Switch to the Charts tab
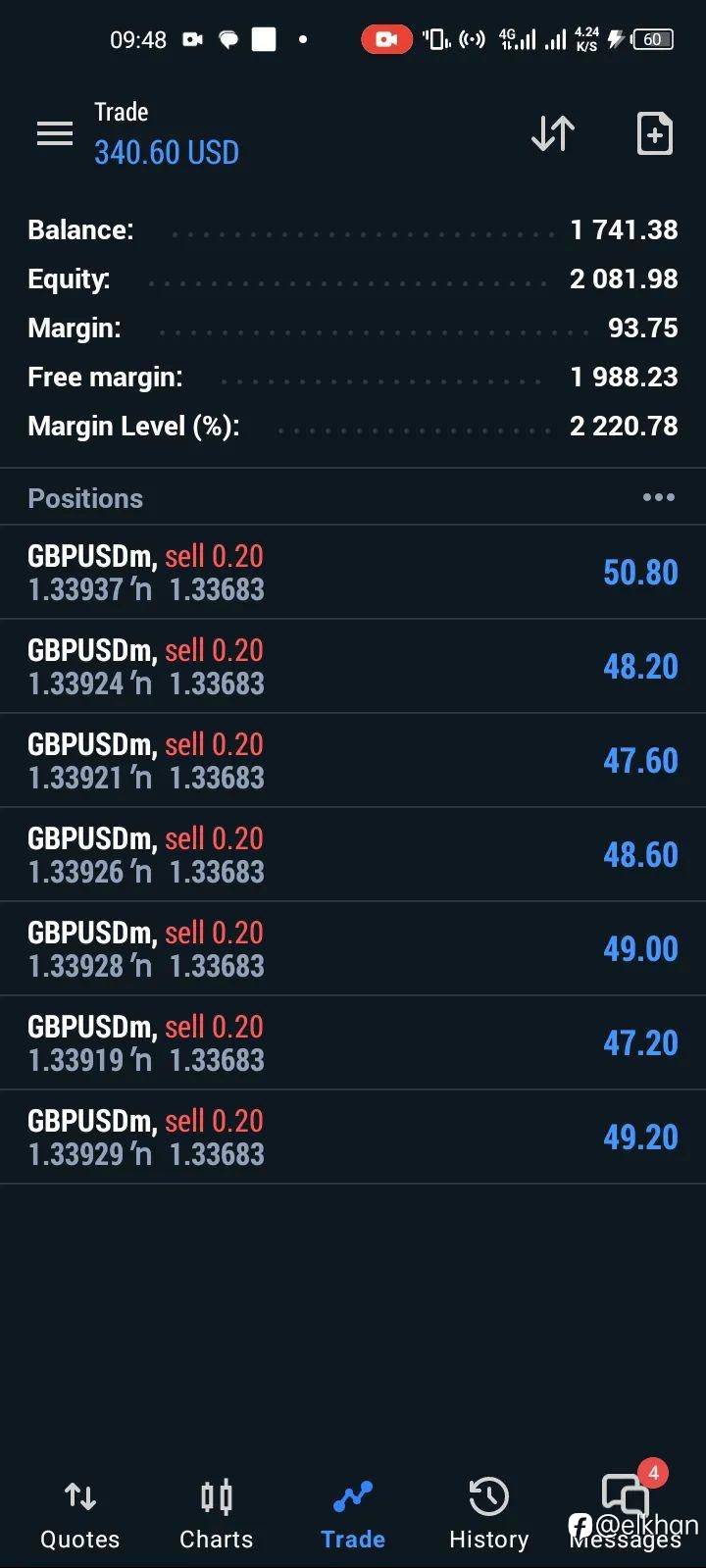Viewport: 706px width, 1568px height. pos(216,1513)
